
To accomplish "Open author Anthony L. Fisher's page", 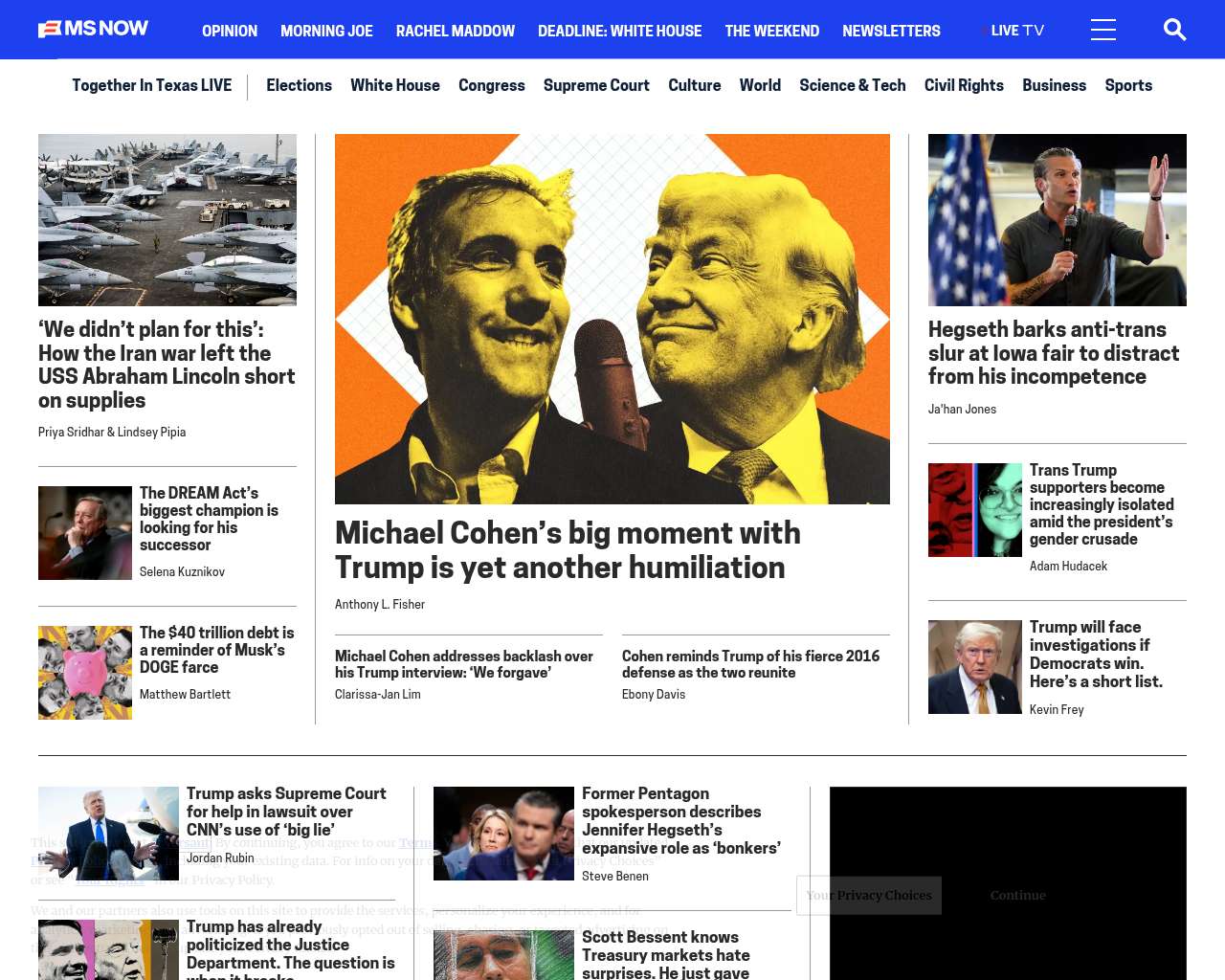I will 380,605.
